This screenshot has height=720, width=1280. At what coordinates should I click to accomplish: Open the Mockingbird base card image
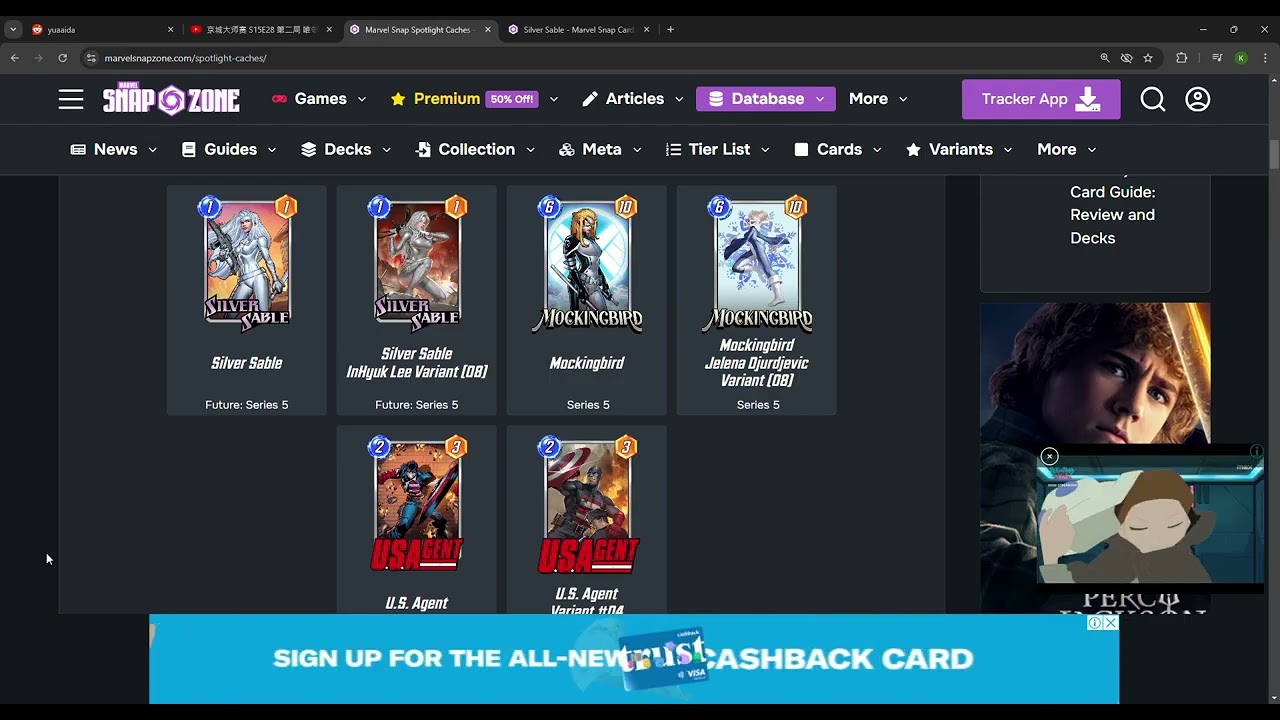pos(587,262)
